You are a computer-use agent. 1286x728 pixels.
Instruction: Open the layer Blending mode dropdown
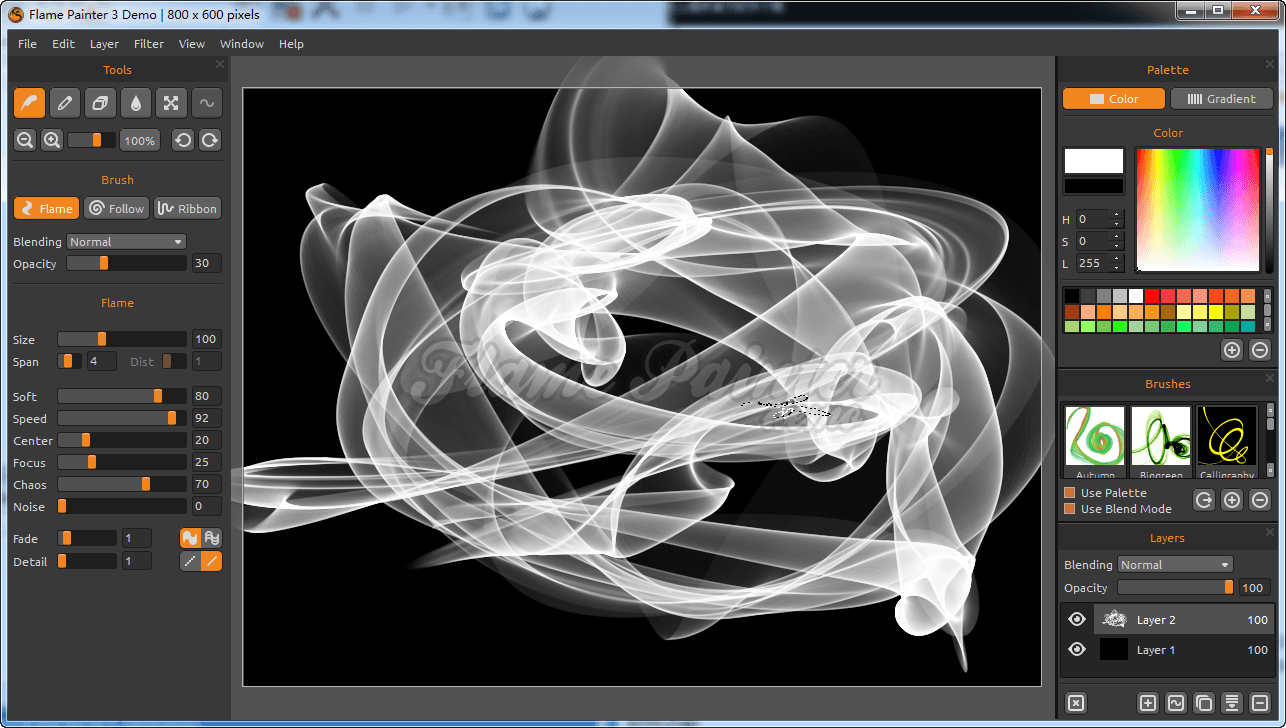pyautogui.click(x=1175, y=564)
